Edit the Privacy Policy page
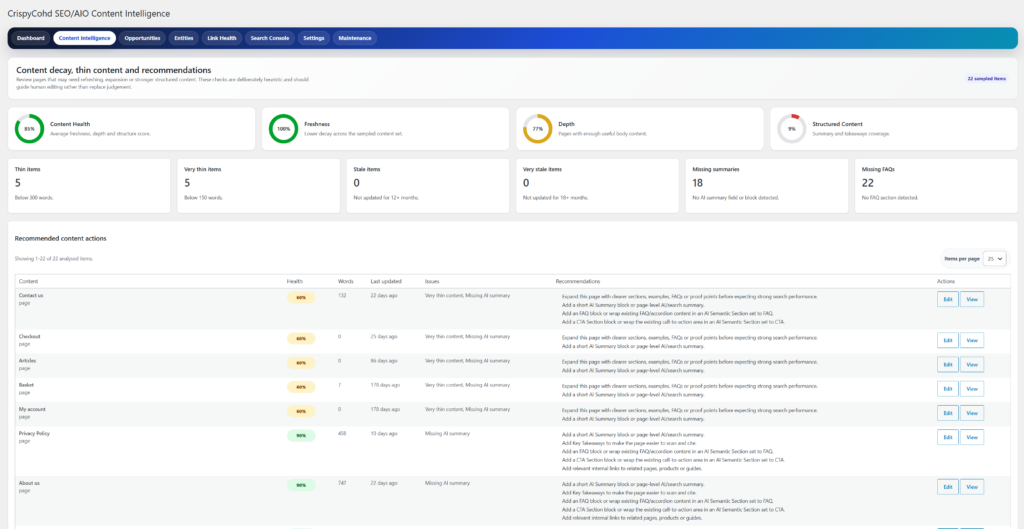 [948, 437]
